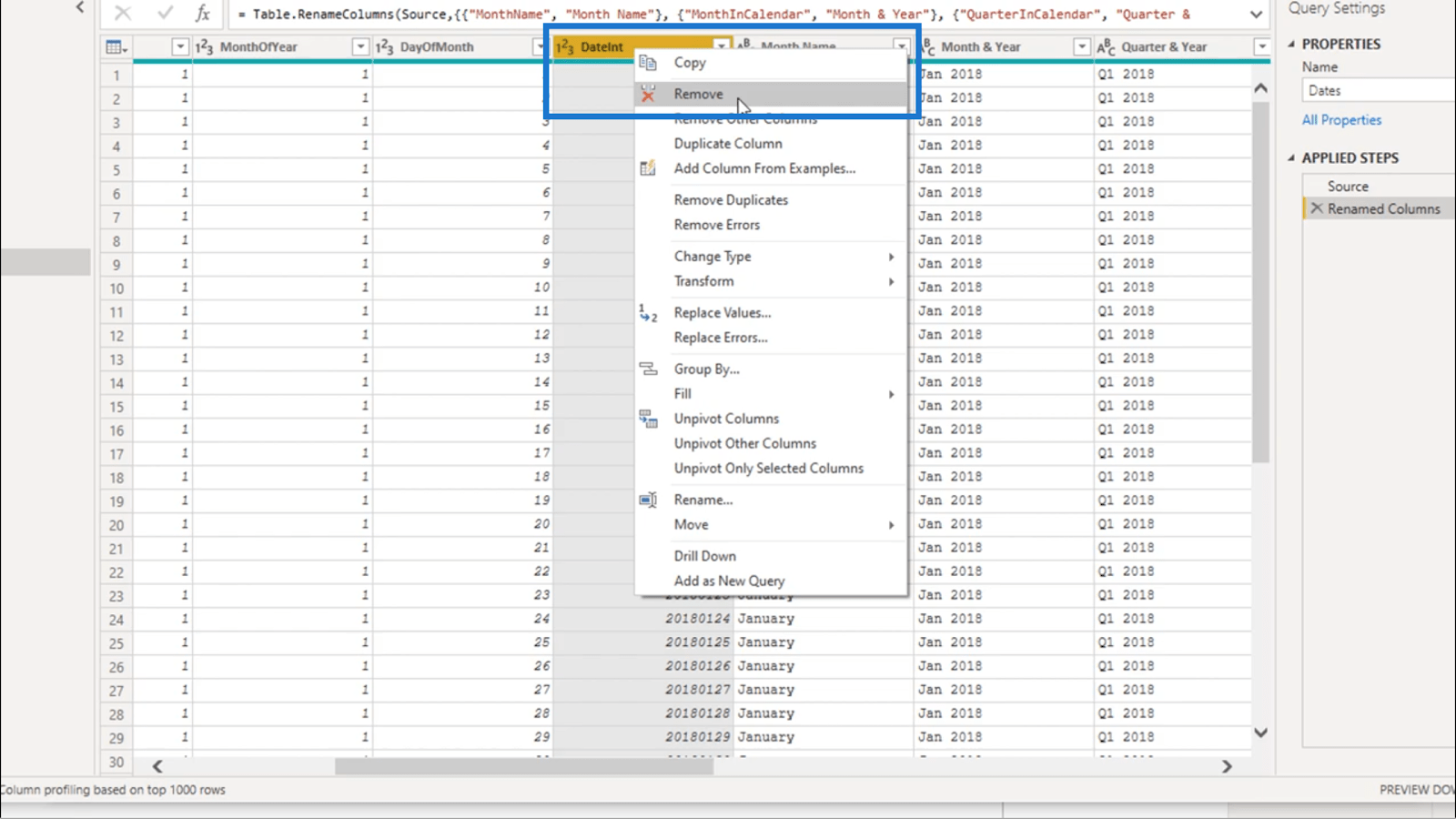Open DayOfMonth column filter dropdown
The width and height of the screenshot is (1456, 819).
pyautogui.click(x=540, y=46)
